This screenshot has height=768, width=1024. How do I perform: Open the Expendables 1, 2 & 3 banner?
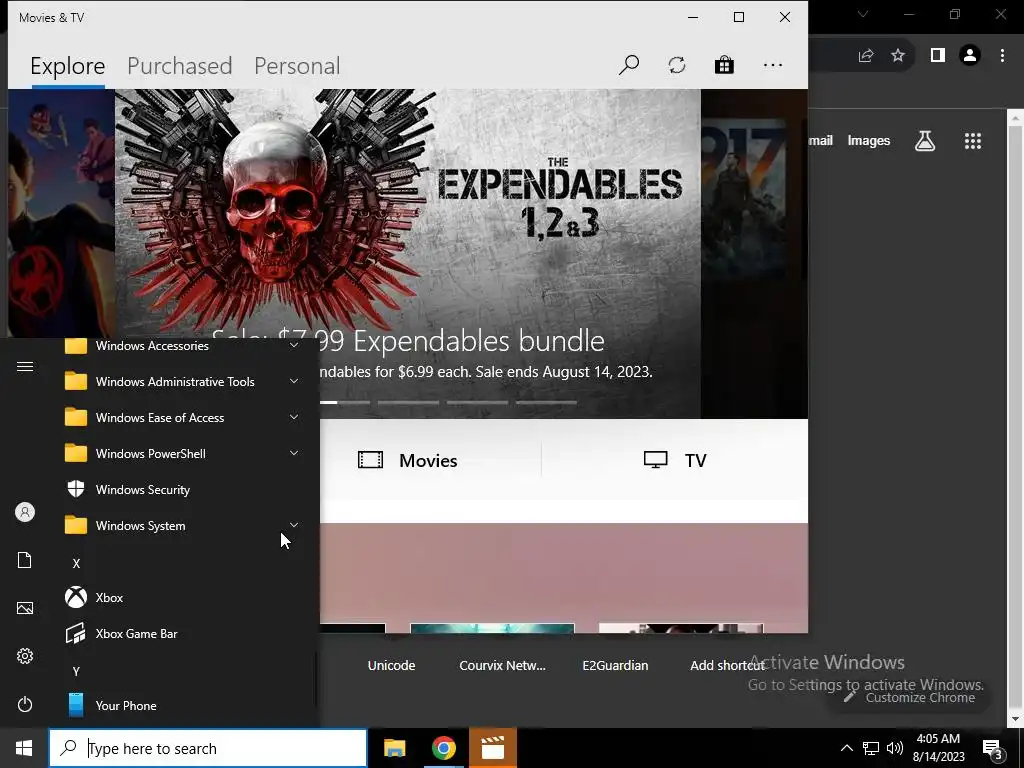[408, 253]
